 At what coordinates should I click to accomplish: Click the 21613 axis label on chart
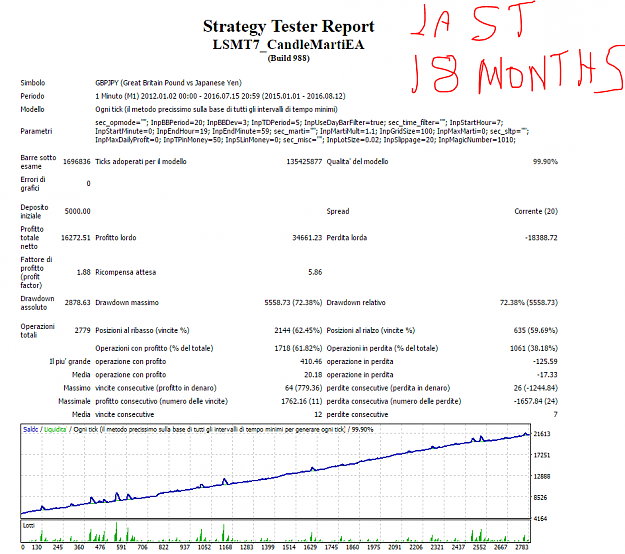tap(542, 434)
